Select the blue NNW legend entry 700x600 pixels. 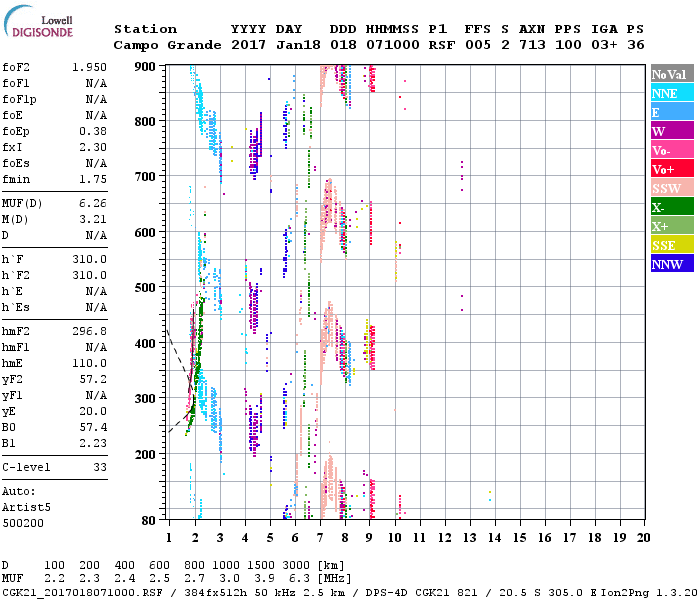pyautogui.click(x=672, y=264)
